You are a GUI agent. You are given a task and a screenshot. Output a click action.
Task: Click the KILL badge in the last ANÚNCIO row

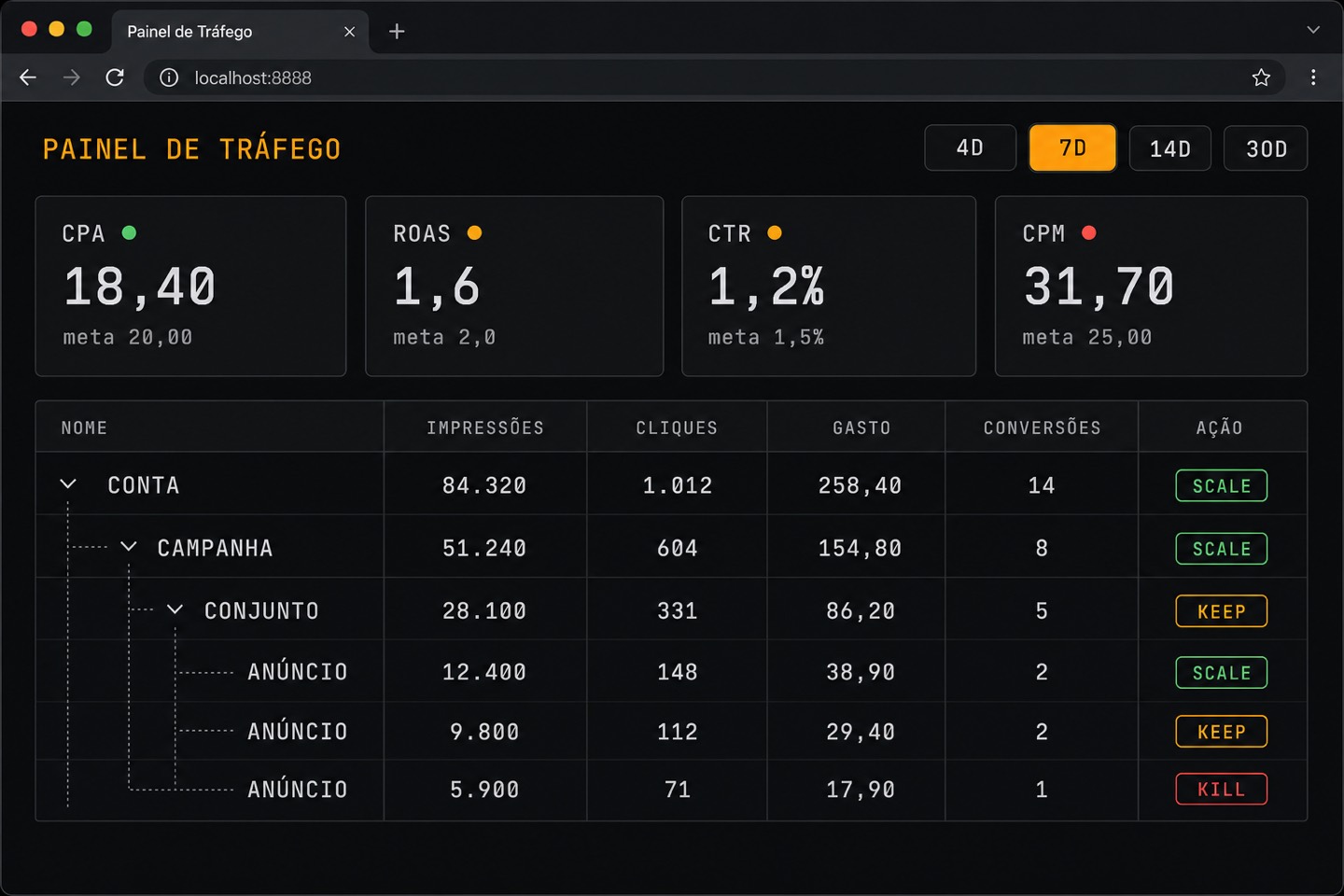[x=1221, y=790]
